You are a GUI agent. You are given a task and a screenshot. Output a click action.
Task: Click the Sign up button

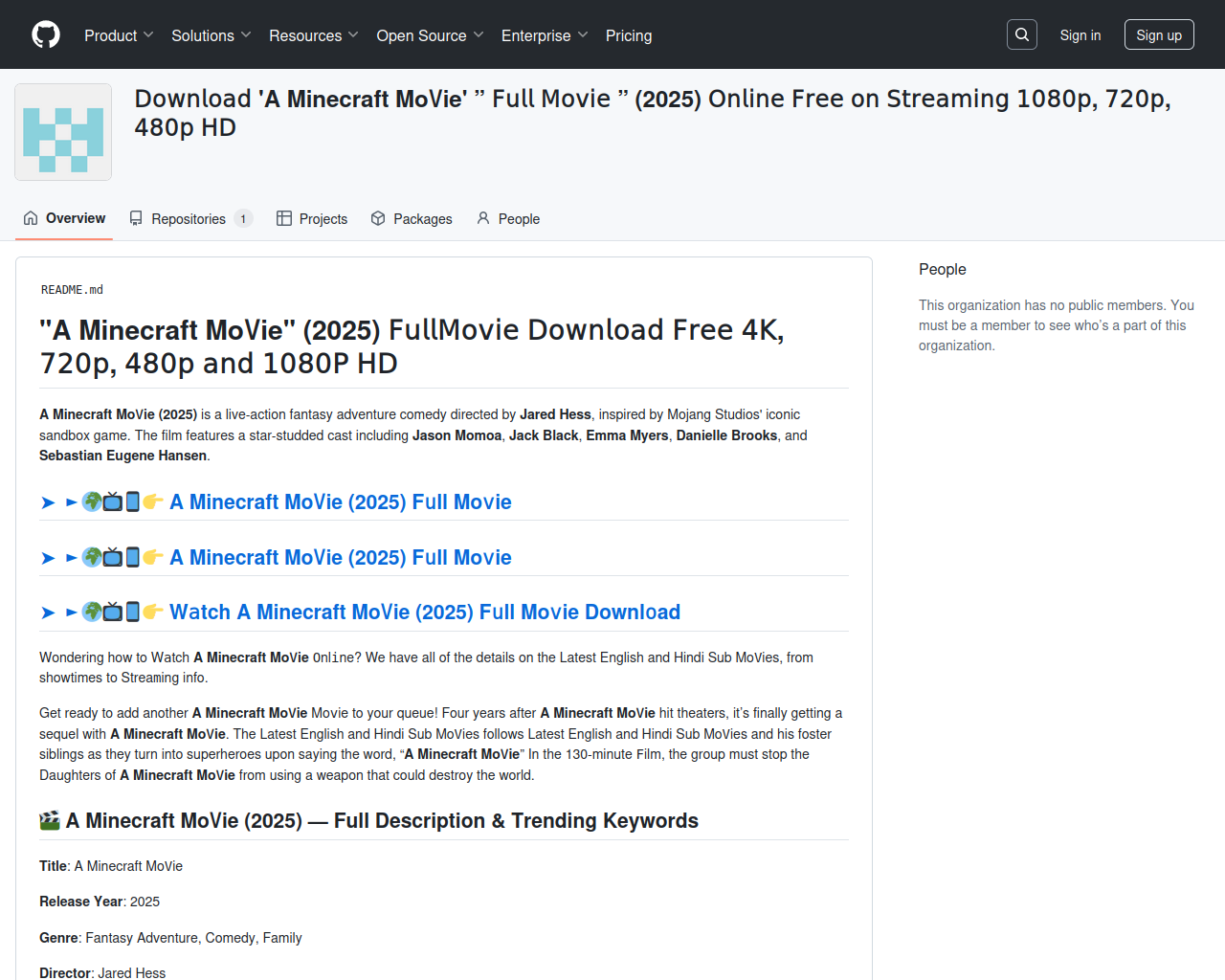[x=1159, y=34]
